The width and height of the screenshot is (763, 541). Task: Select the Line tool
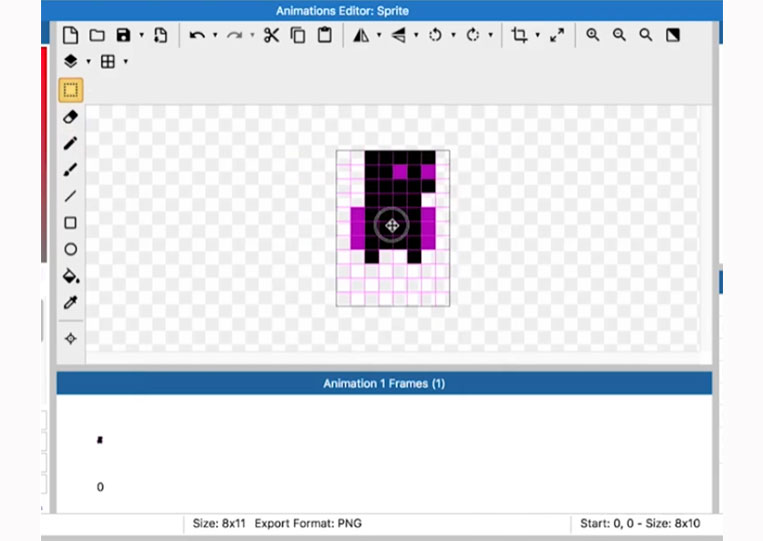[71, 196]
